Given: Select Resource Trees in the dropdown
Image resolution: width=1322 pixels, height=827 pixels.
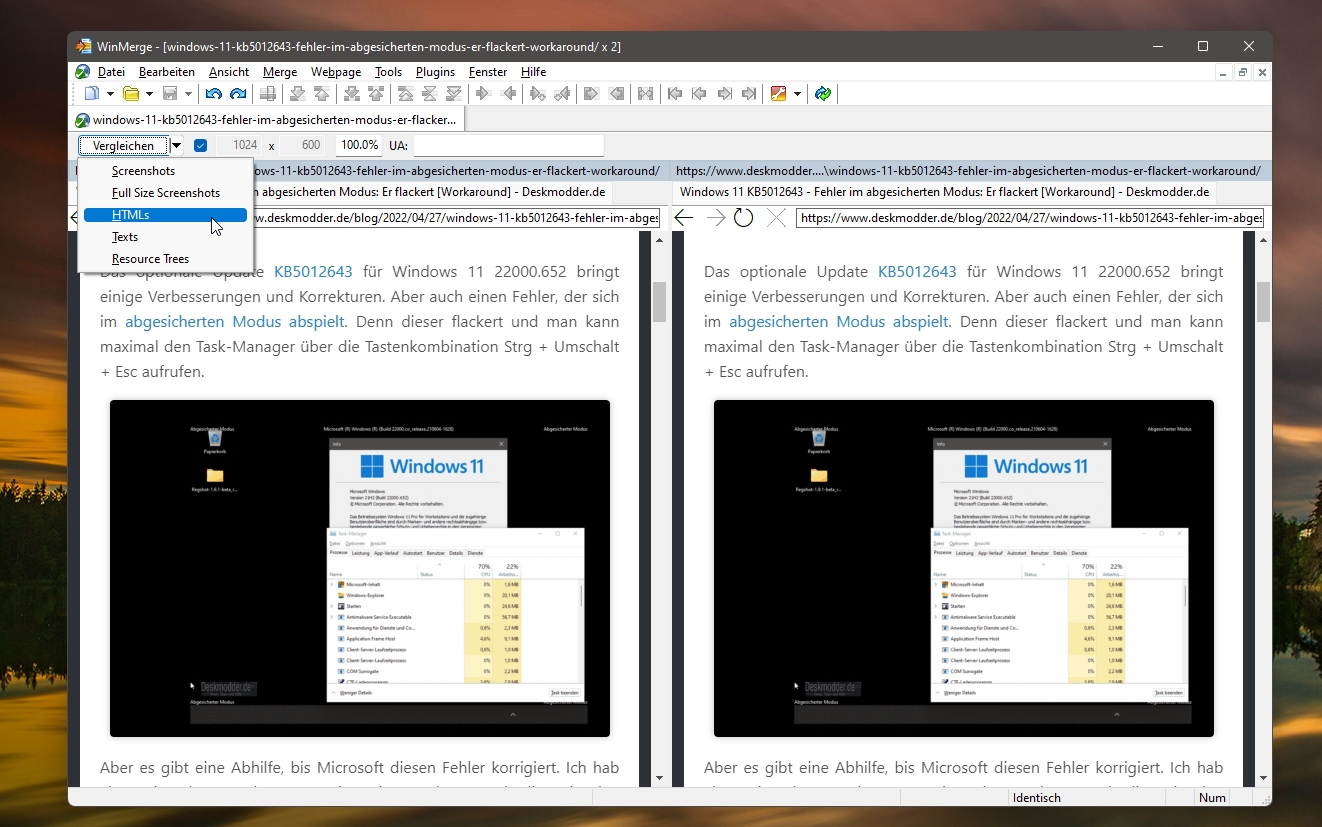Looking at the screenshot, I should (x=165, y=259).
